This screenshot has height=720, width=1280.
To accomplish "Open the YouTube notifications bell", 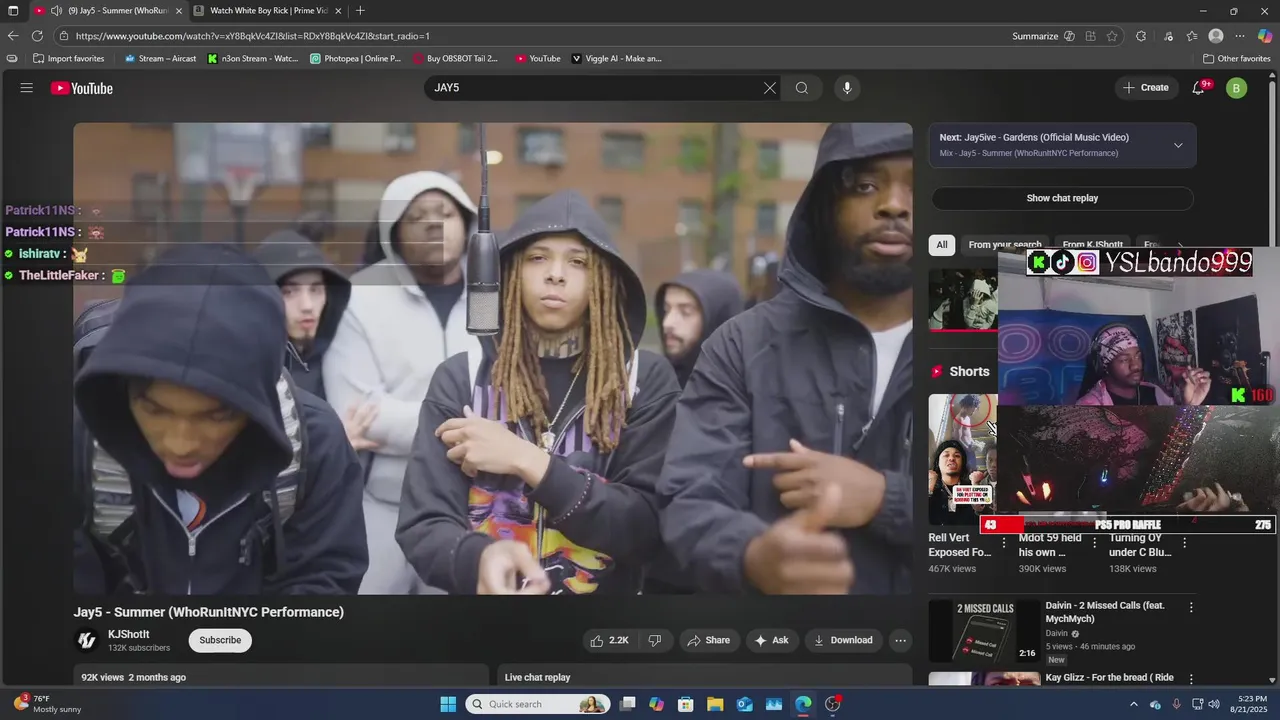I will pos(1199,88).
